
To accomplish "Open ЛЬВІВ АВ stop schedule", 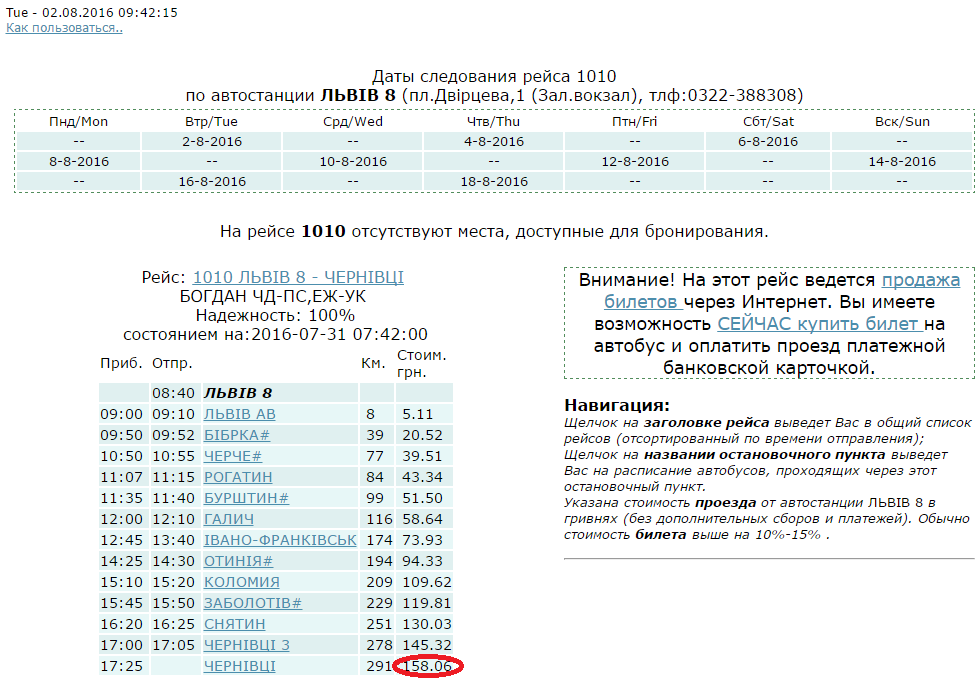I will pos(239,414).
